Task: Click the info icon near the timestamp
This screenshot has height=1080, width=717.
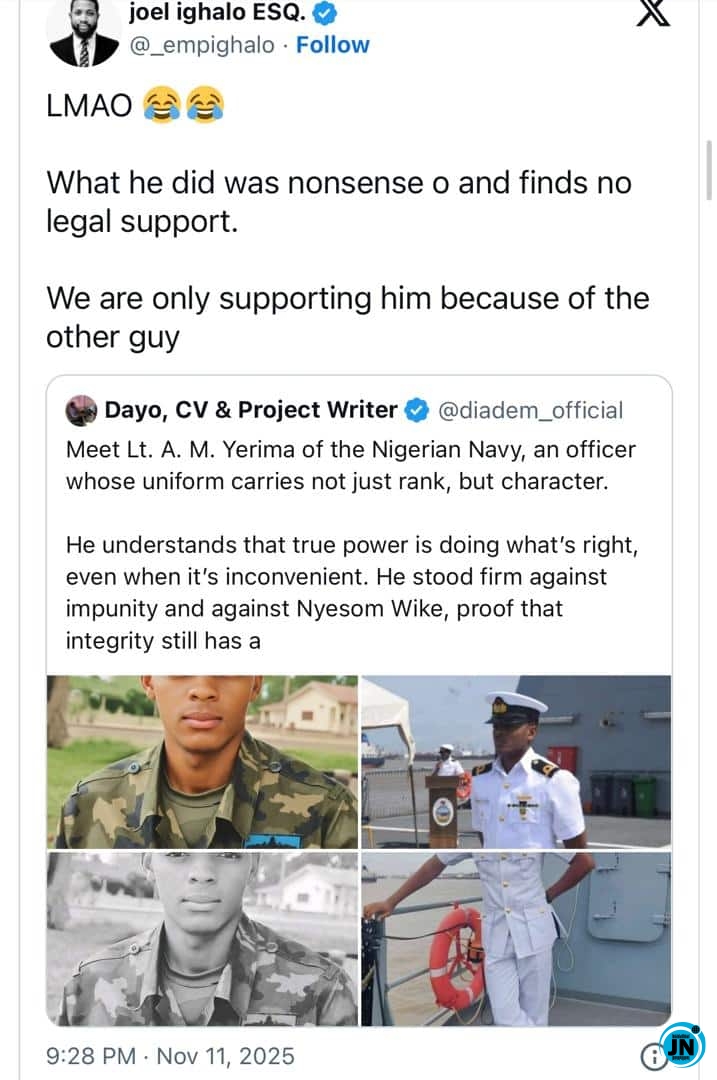Action: point(651,1055)
